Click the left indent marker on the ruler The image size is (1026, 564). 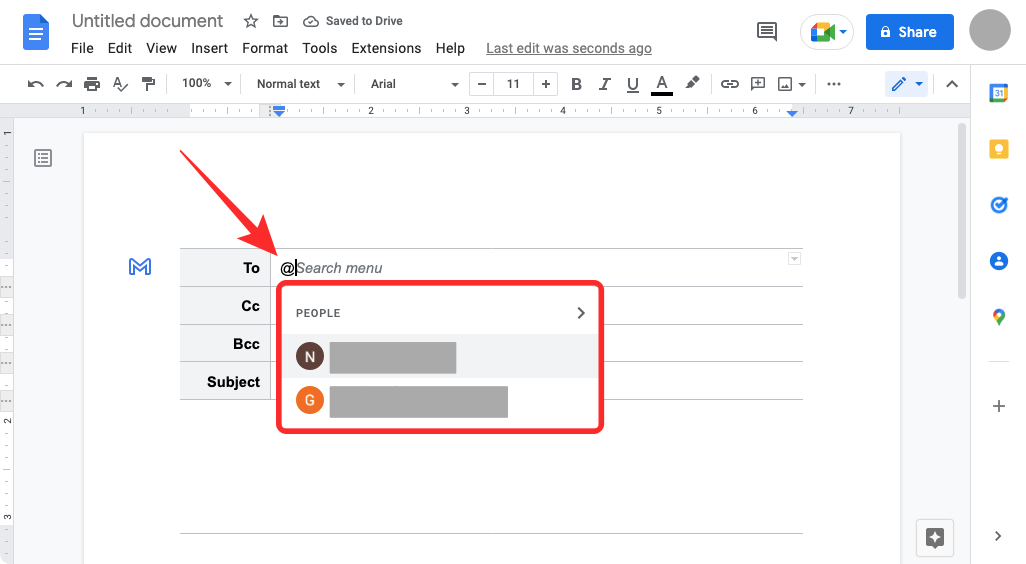pyautogui.click(x=279, y=113)
